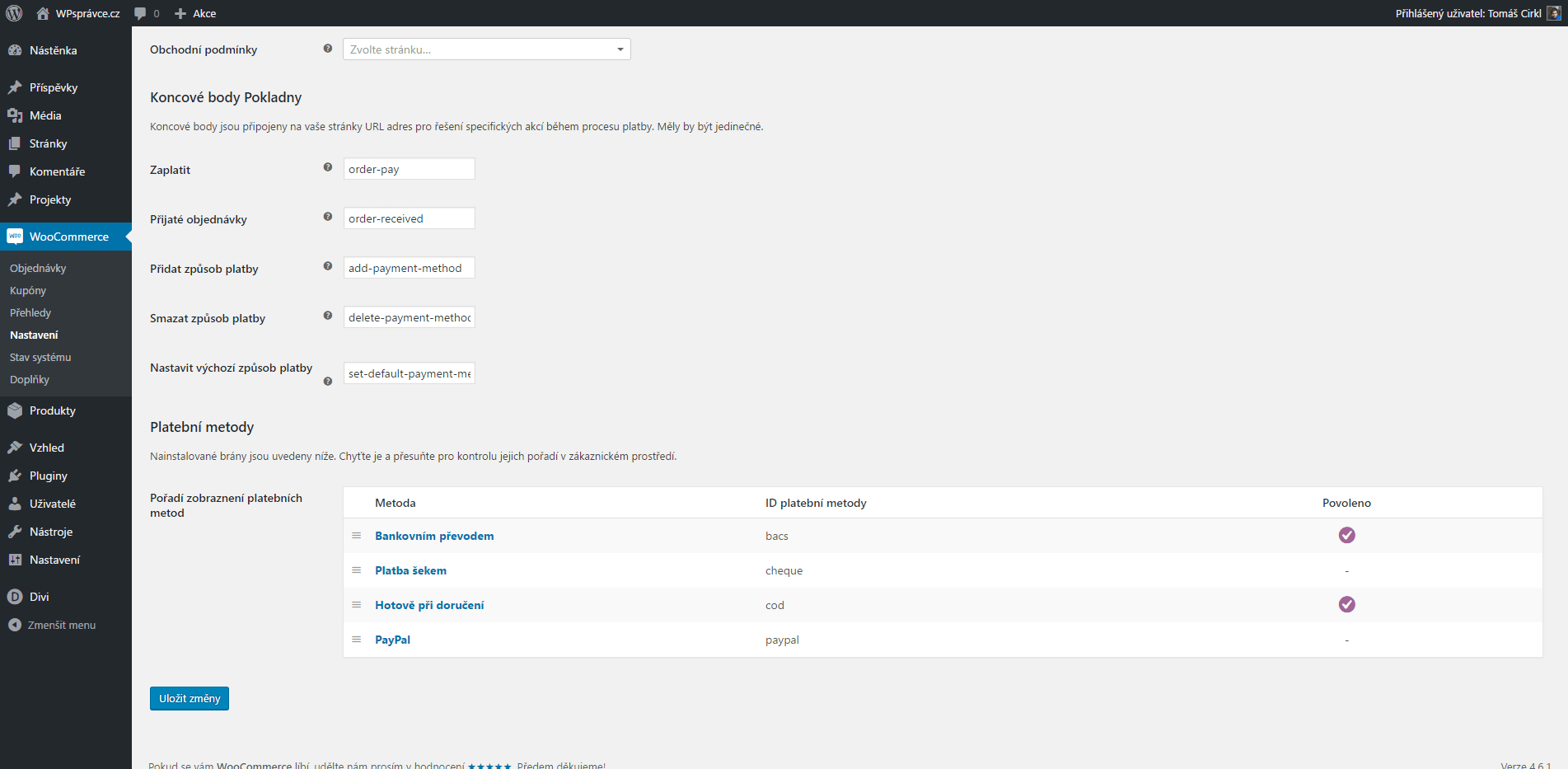Focus the order-received endpoint field
Viewport: 1568px width, 769px height.
click(410, 218)
